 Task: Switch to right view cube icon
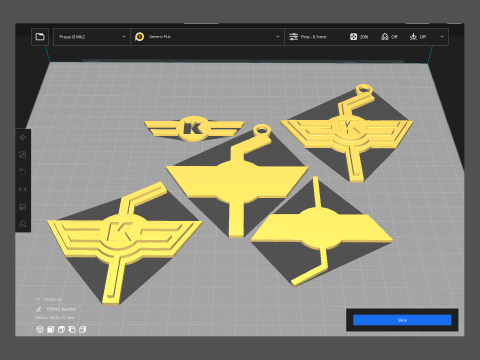(x=83, y=329)
